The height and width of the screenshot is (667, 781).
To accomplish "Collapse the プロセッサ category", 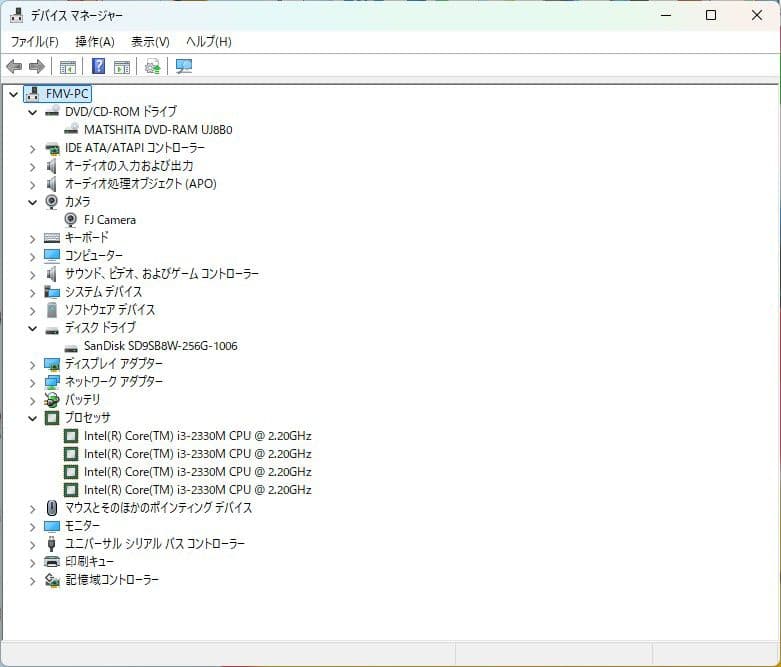I will [32, 418].
